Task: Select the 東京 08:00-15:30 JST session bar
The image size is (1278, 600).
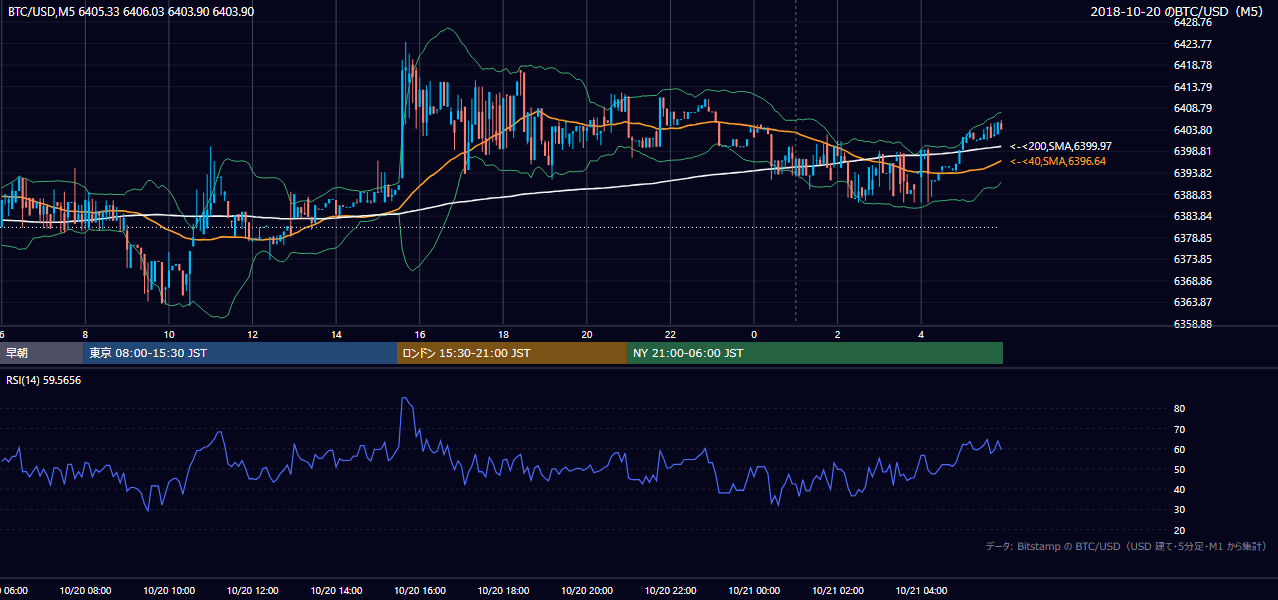Action: pos(240,353)
